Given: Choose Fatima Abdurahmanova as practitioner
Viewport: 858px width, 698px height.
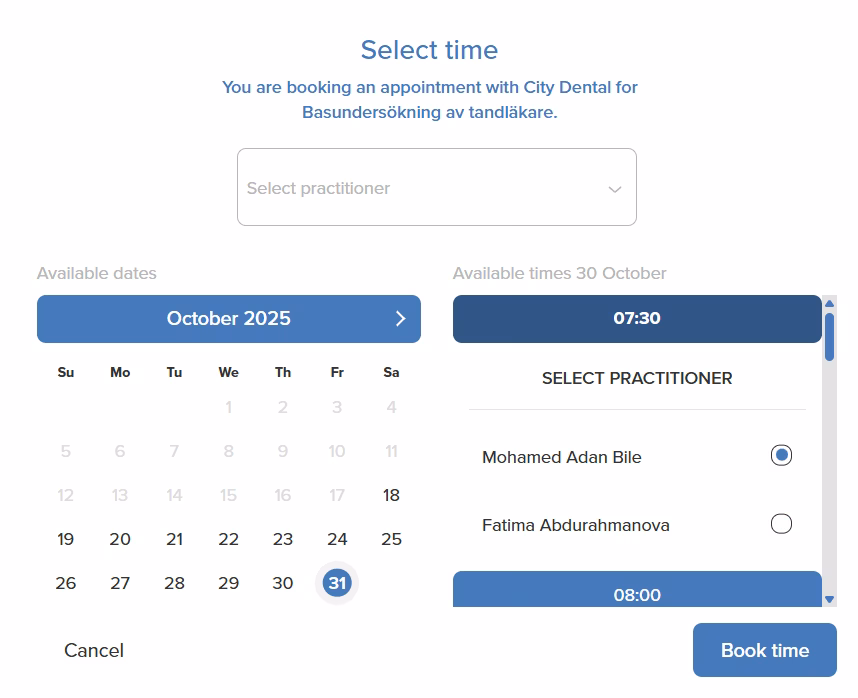Looking at the screenshot, I should coord(783,523).
